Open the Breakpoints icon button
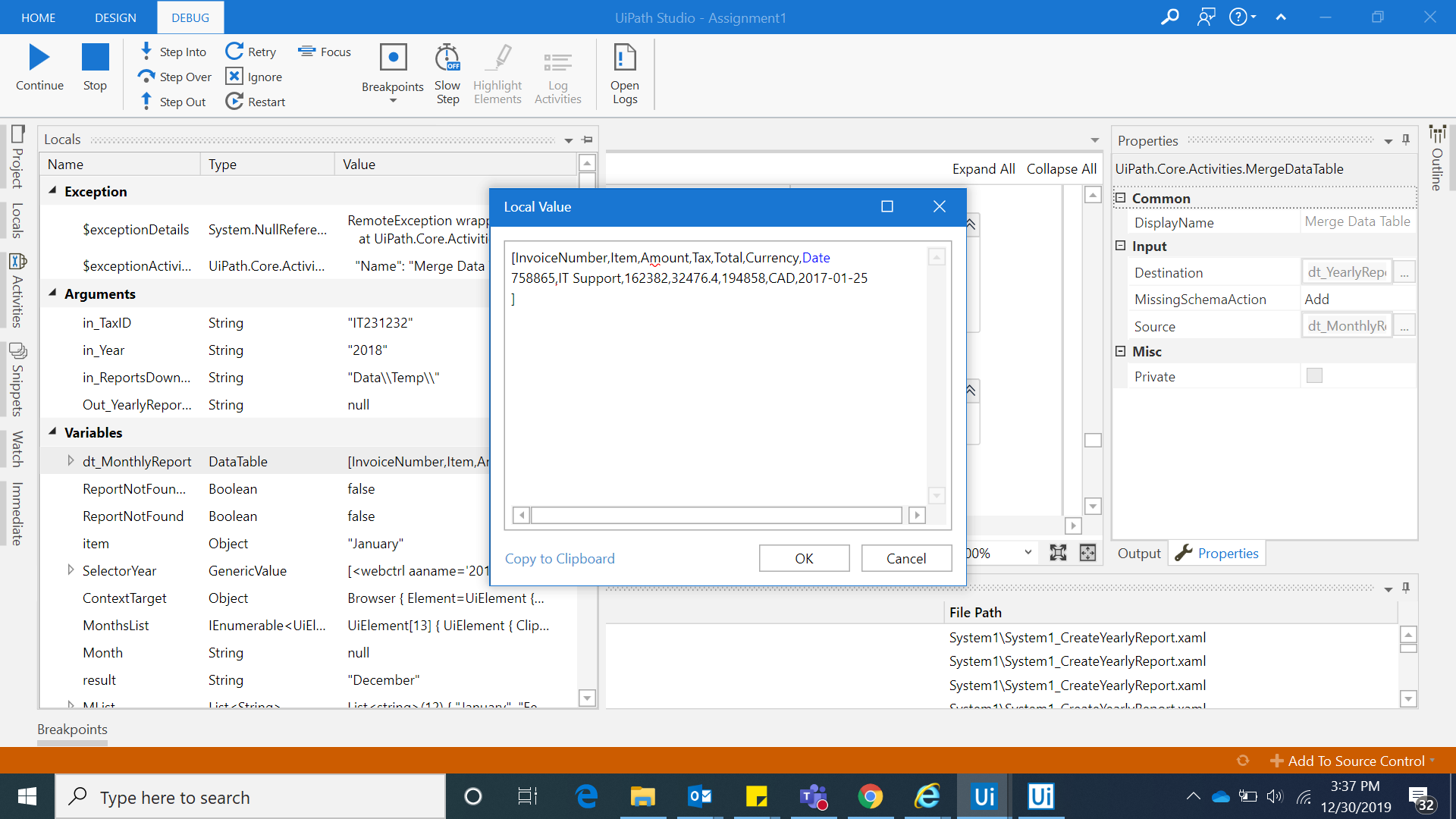The height and width of the screenshot is (819, 1456). (x=393, y=58)
